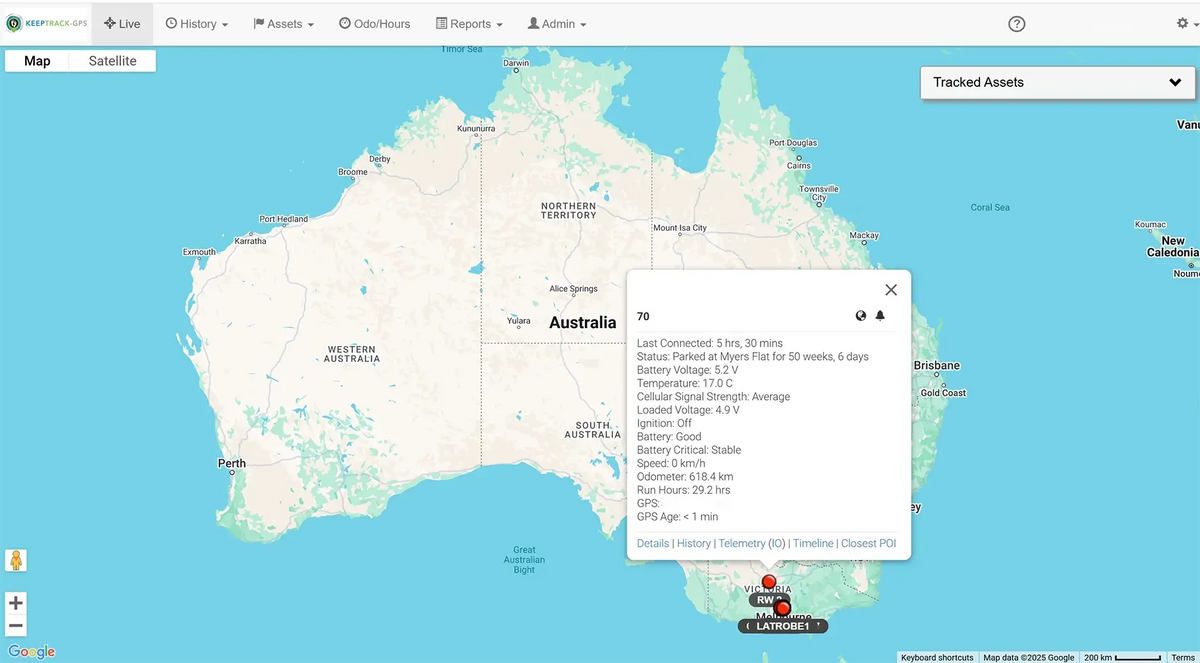The height and width of the screenshot is (663, 1200).
Task: Click the Alice Springs label on map
Action: click(x=574, y=289)
